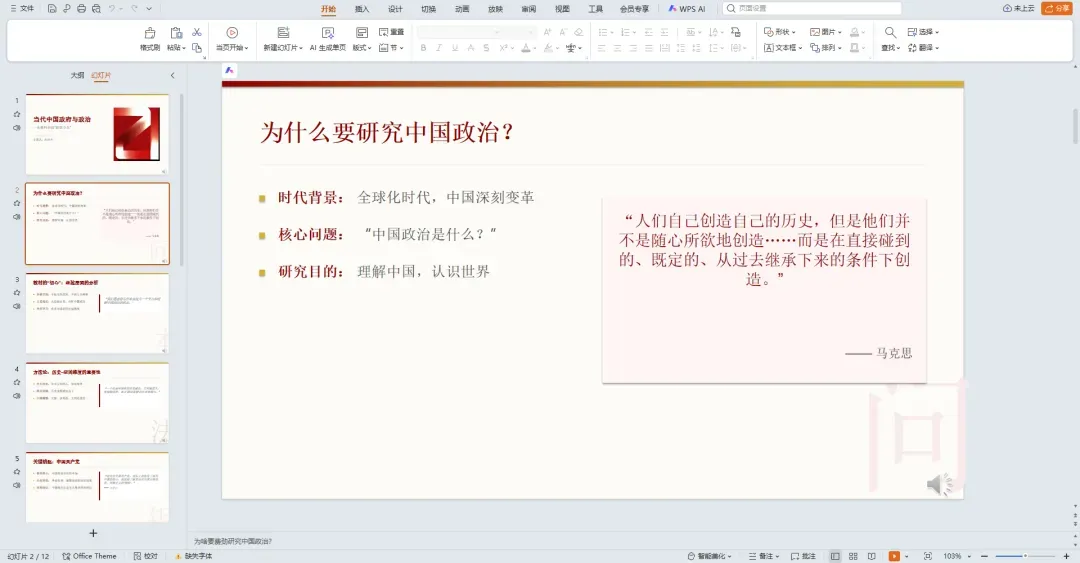
Task: Open the Layout (版式) dropdown
Action: (x=362, y=48)
